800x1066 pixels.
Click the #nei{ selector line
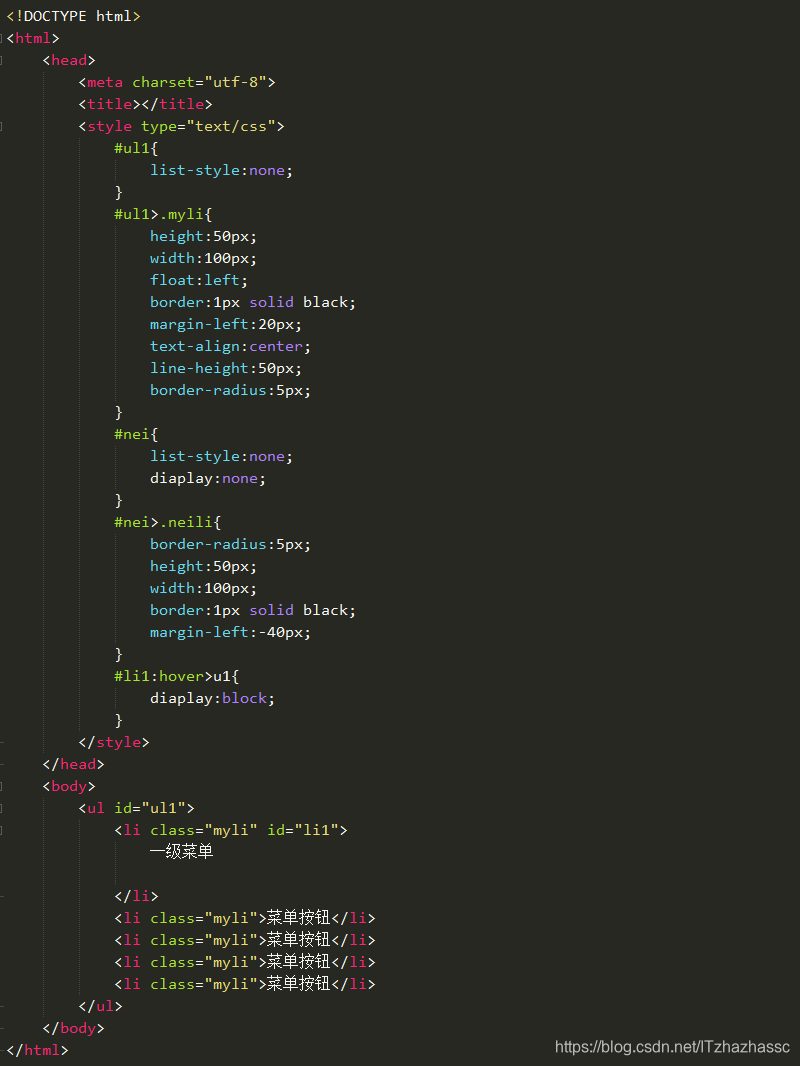click(x=136, y=434)
